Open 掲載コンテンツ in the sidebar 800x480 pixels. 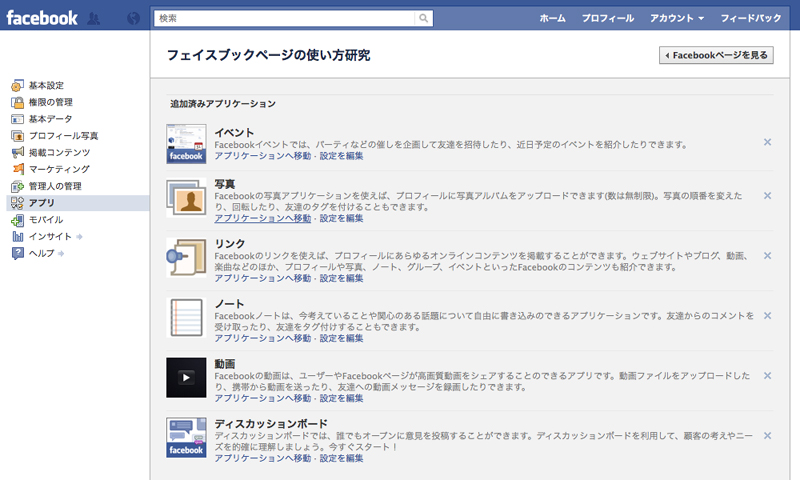(59, 153)
